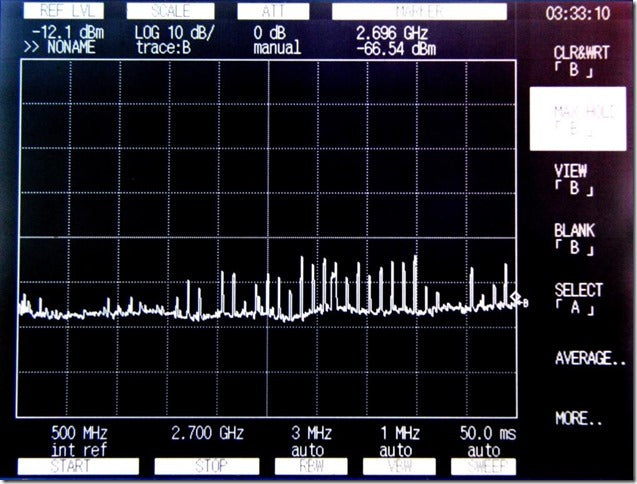Click the 2.700 GHz stop frequency value
The image size is (637, 484).
(207, 433)
